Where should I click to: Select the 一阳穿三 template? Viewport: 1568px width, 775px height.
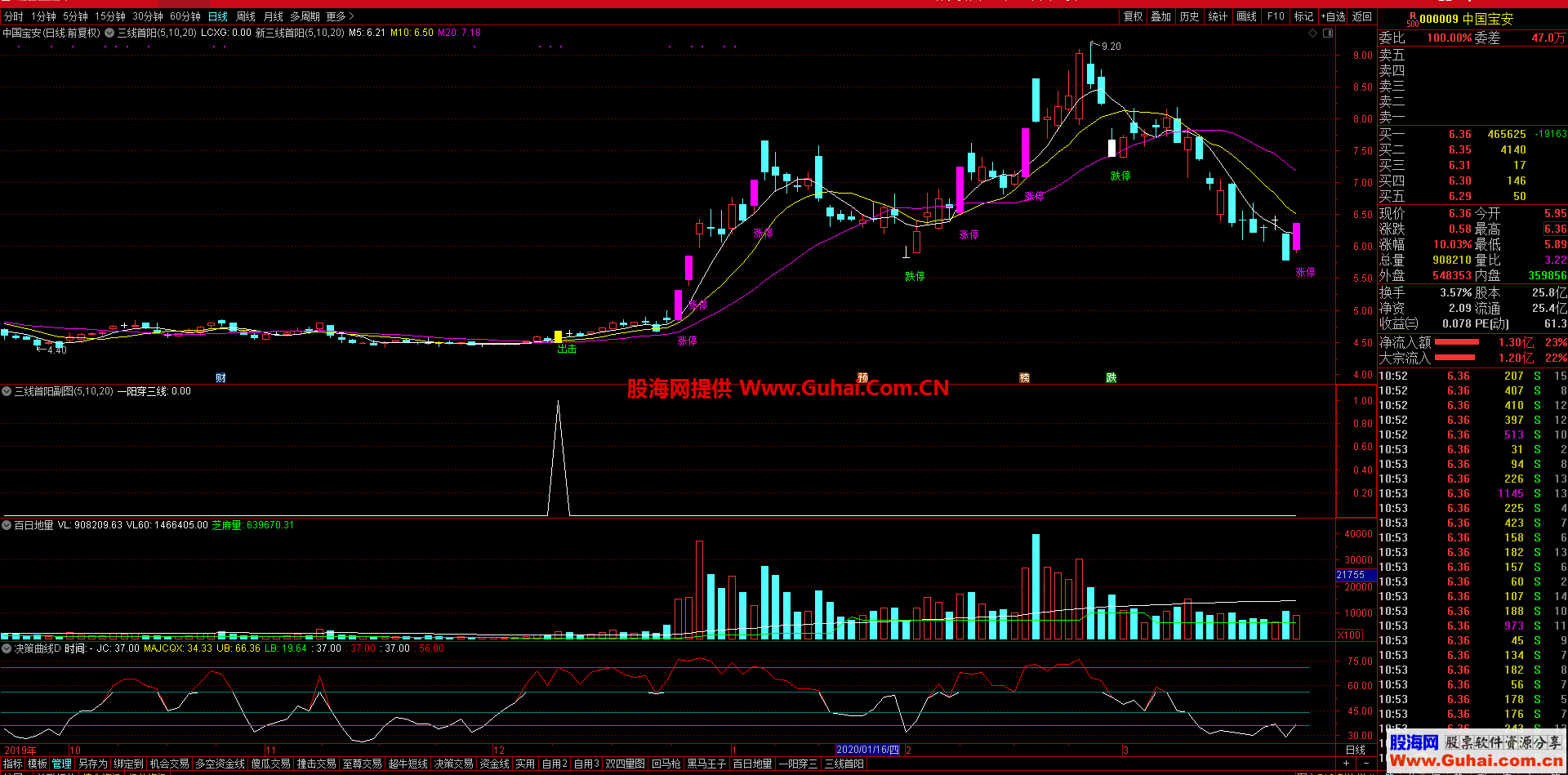tap(798, 764)
